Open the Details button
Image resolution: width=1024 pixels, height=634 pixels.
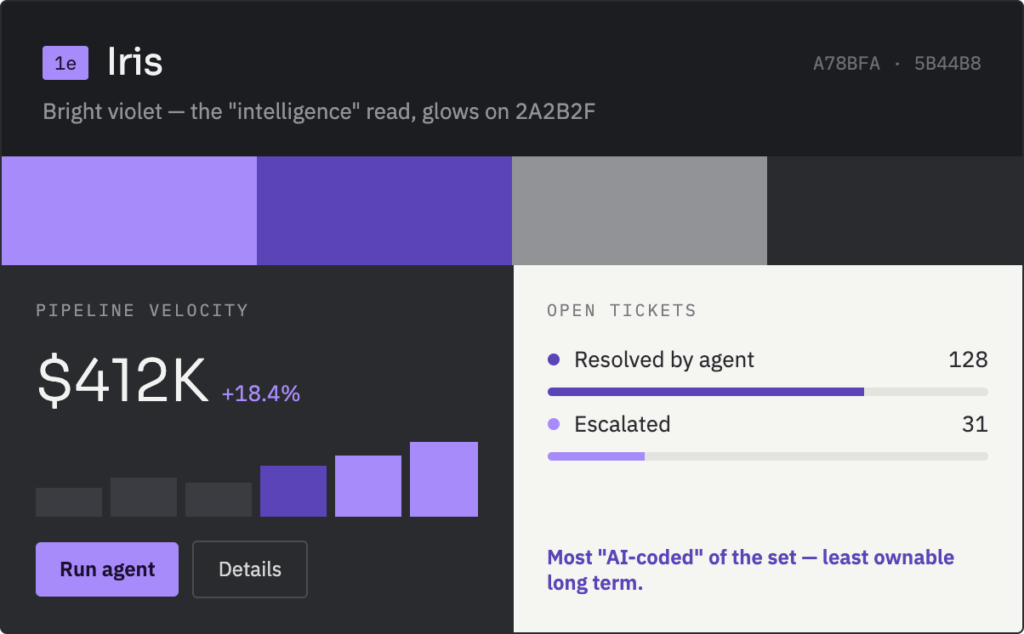(250, 569)
